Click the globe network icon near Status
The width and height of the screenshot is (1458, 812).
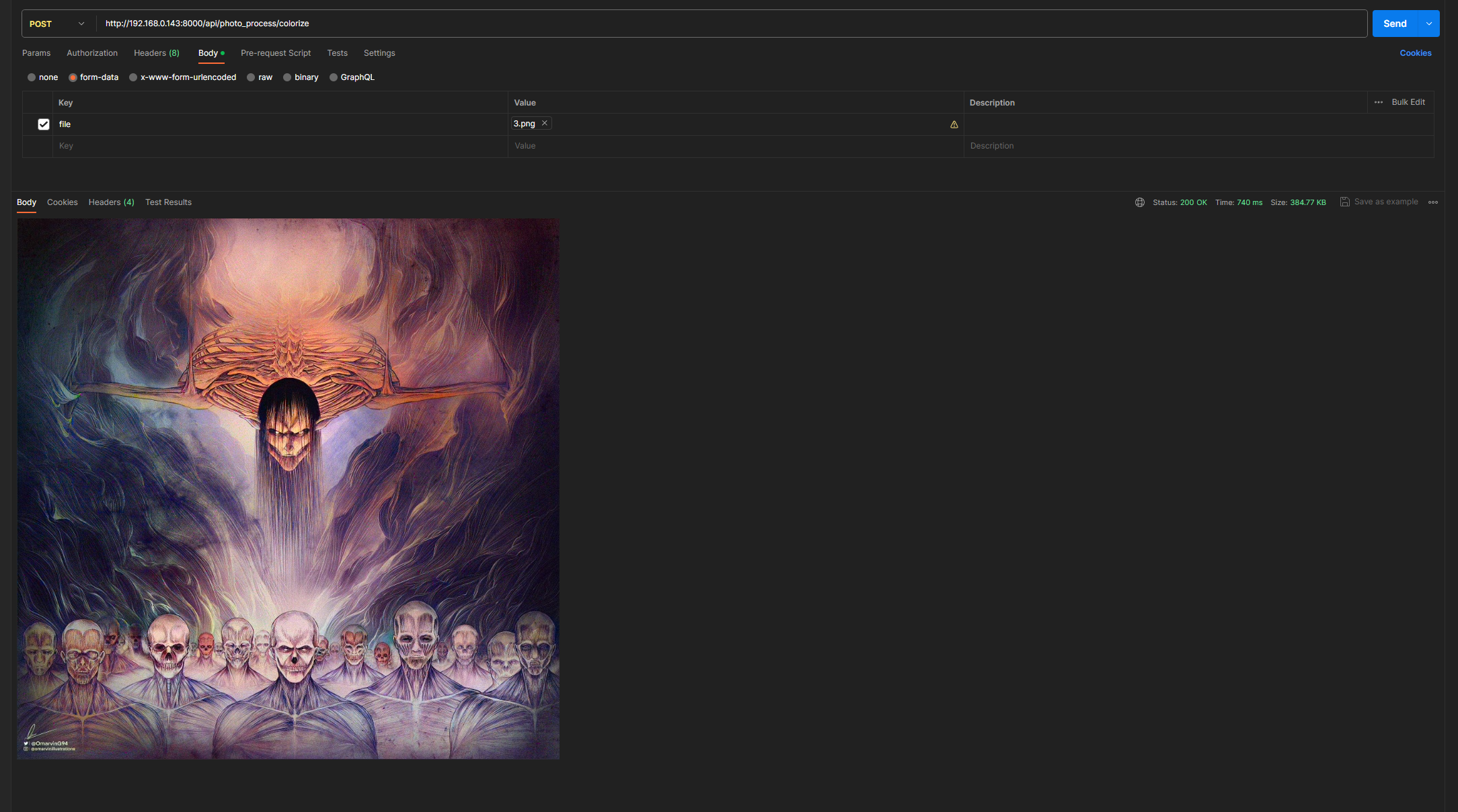click(1139, 202)
